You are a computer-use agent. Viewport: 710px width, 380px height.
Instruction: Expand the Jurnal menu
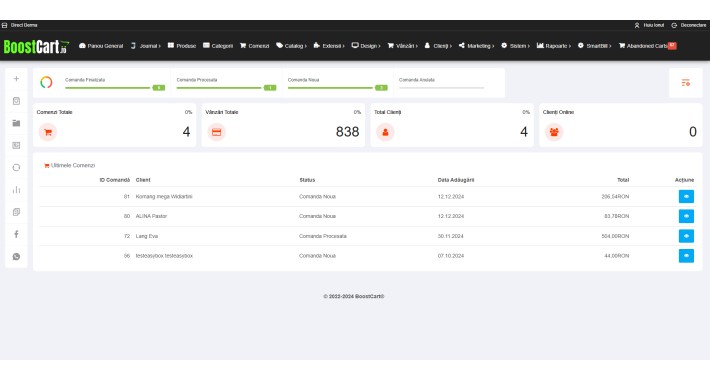[x=145, y=46]
